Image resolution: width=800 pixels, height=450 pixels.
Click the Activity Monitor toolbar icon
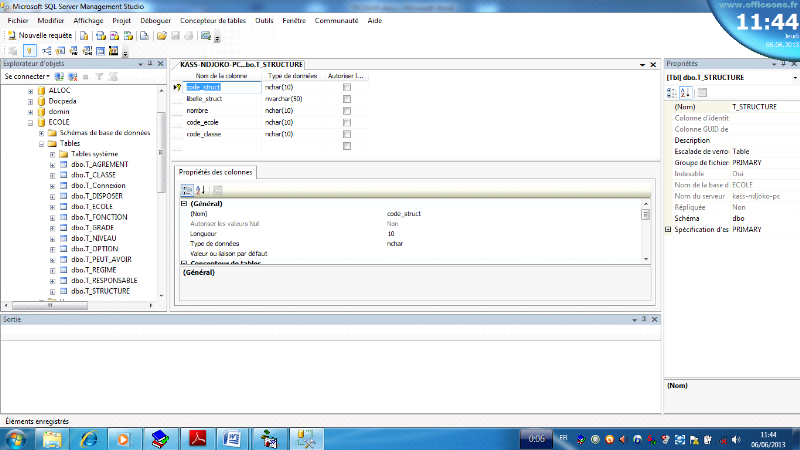206,36
